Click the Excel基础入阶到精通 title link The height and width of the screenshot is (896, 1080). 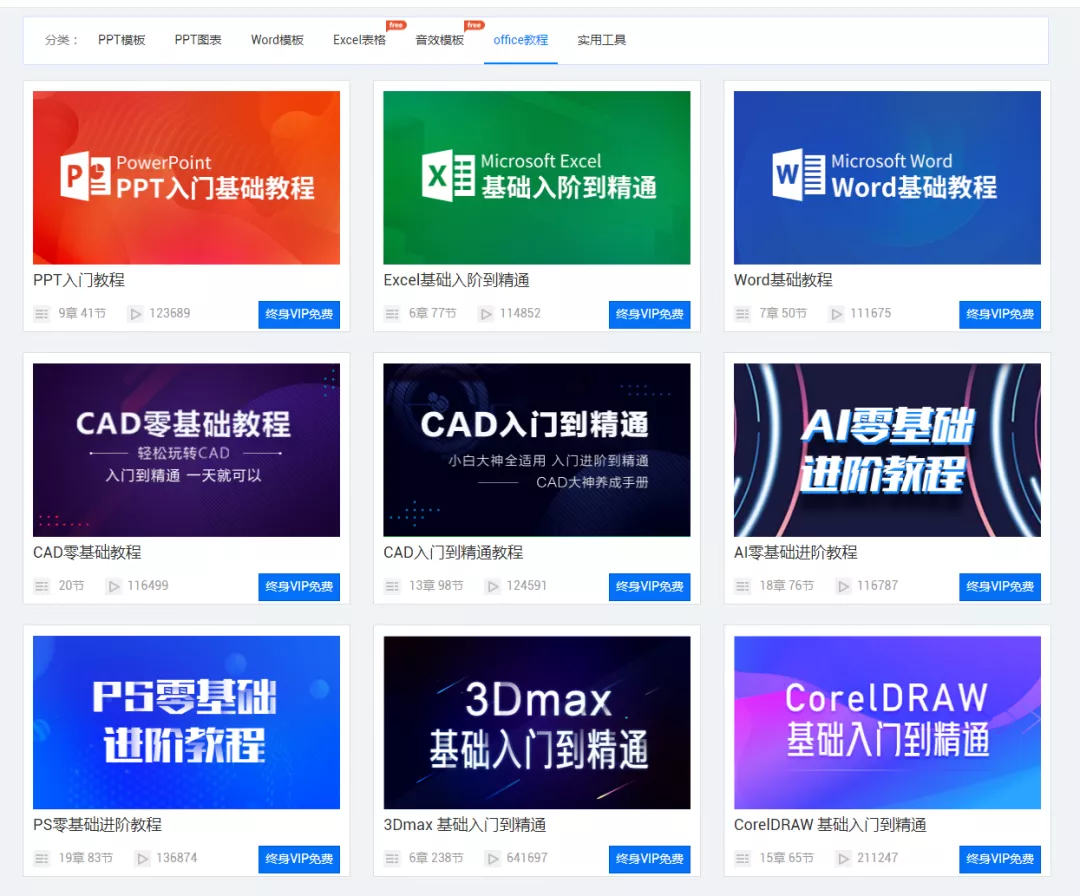[457, 280]
